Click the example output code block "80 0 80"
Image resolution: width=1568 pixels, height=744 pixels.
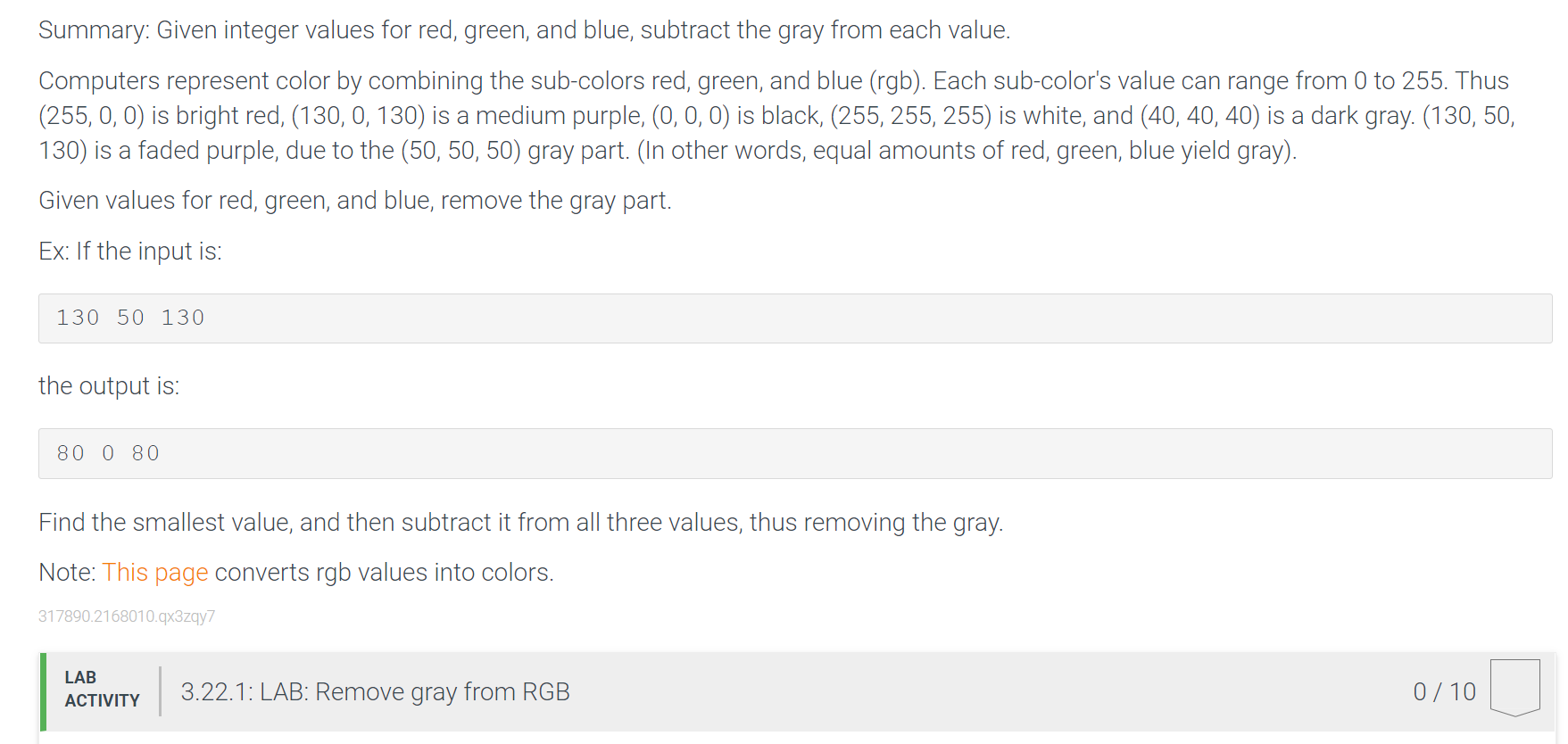click(794, 453)
